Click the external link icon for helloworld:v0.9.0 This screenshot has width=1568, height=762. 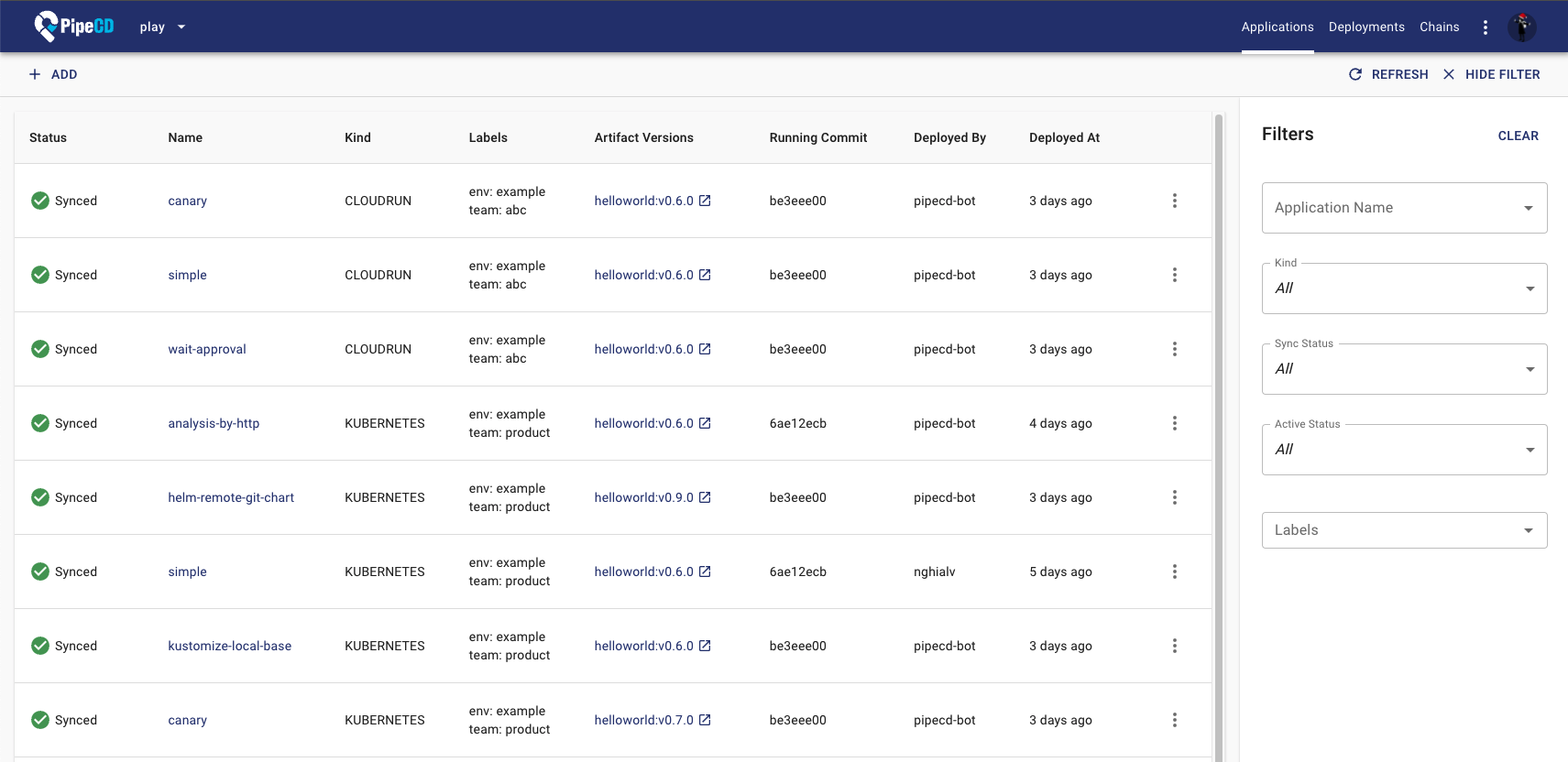click(705, 497)
